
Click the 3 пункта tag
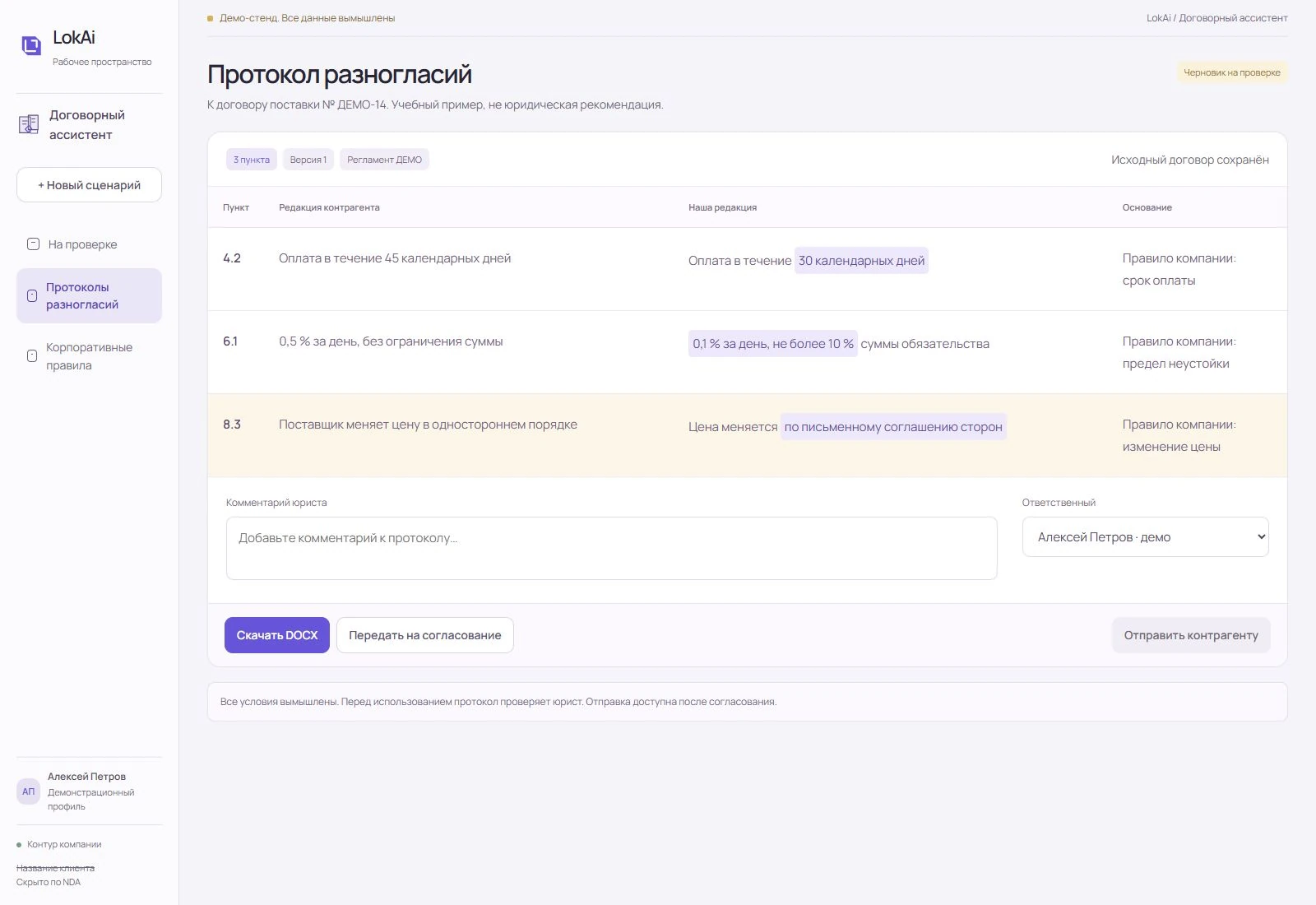click(x=252, y=160)
